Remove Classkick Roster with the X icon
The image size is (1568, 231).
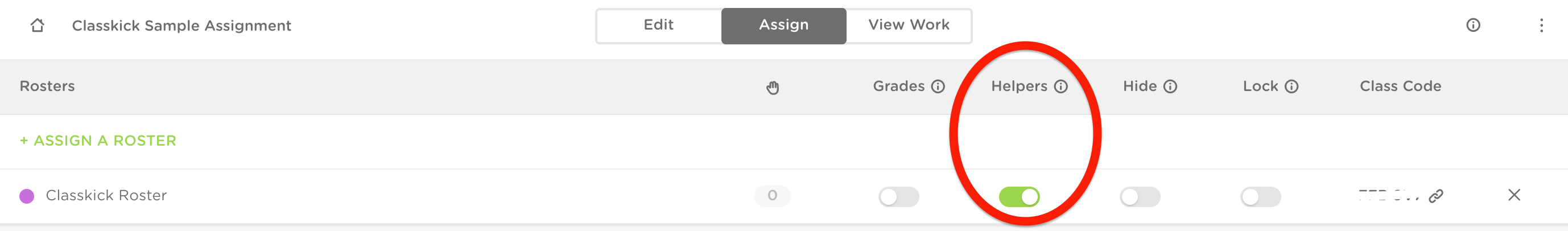coord(1514,195)
